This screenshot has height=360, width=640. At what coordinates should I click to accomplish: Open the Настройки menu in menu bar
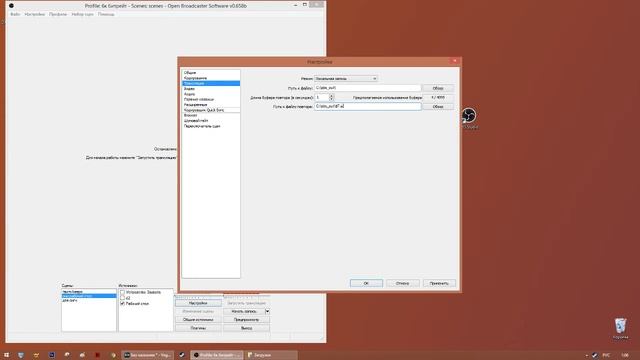[x=35, y=14]
